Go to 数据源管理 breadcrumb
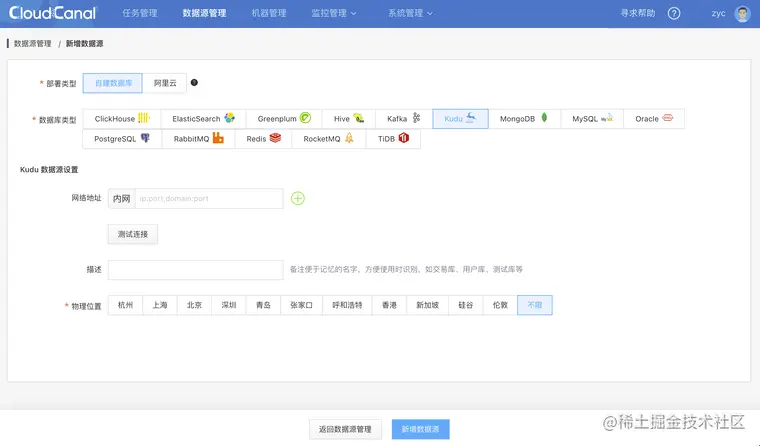 click(x=32, y=44)
